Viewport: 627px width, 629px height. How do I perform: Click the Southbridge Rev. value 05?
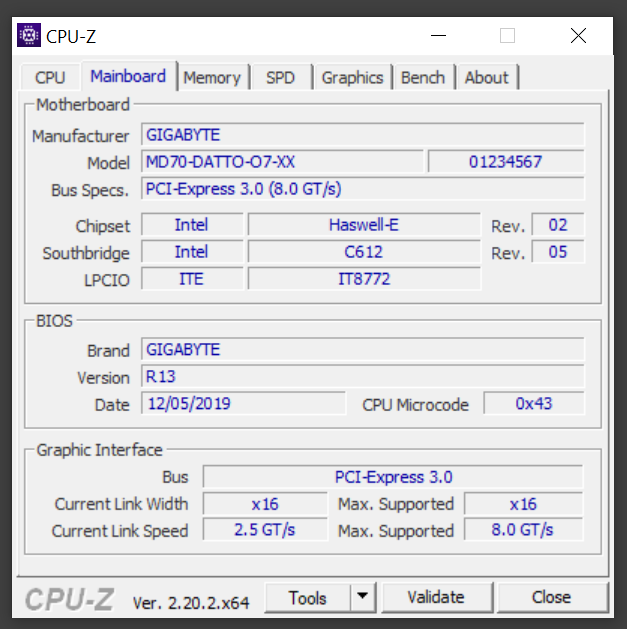pyautogui.click(x=558, y=252)
